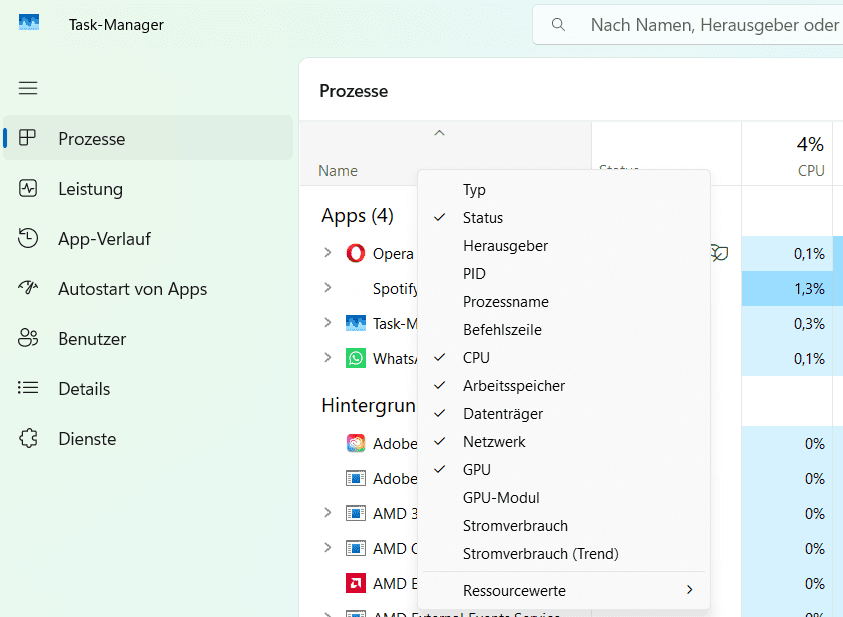Open the Details page

point(148,389)
